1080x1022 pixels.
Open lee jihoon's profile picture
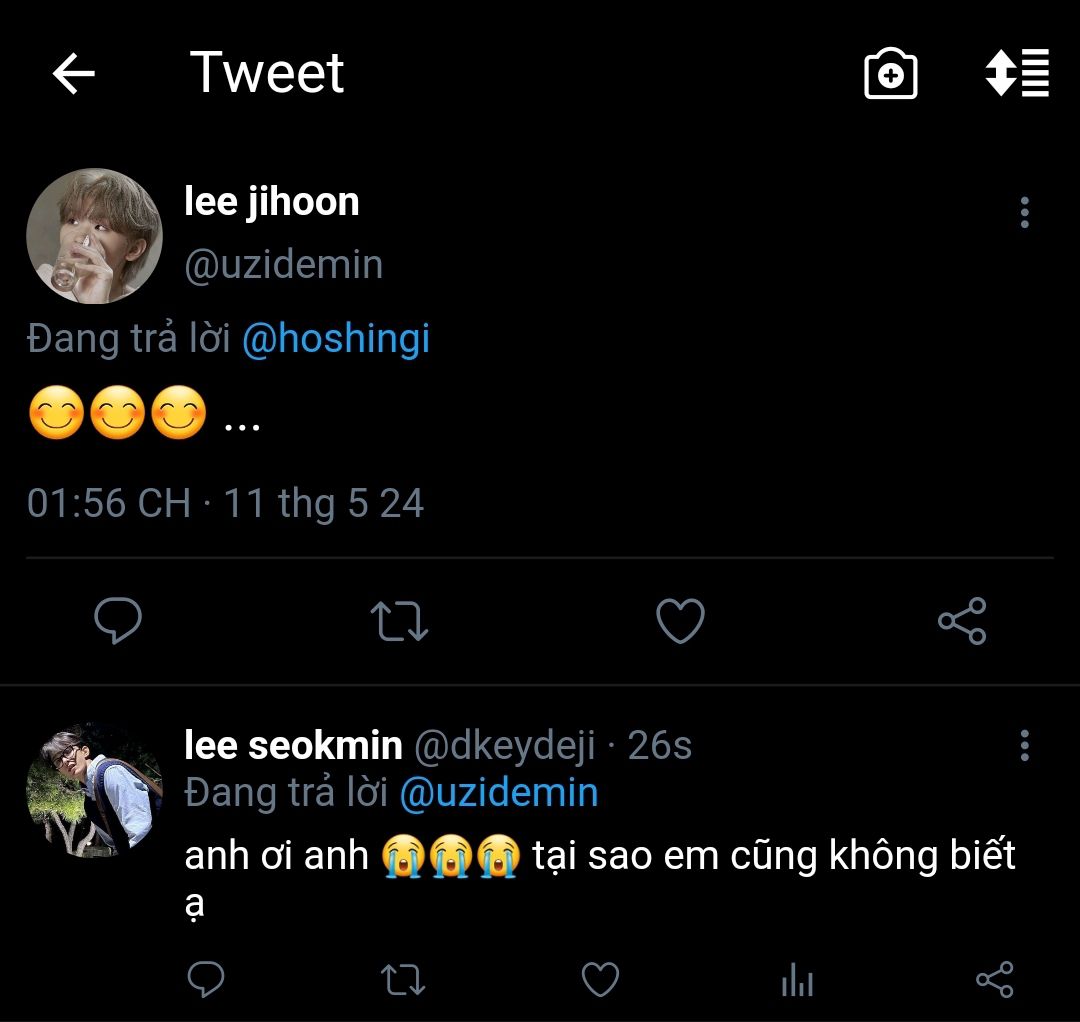pos(94,236)
